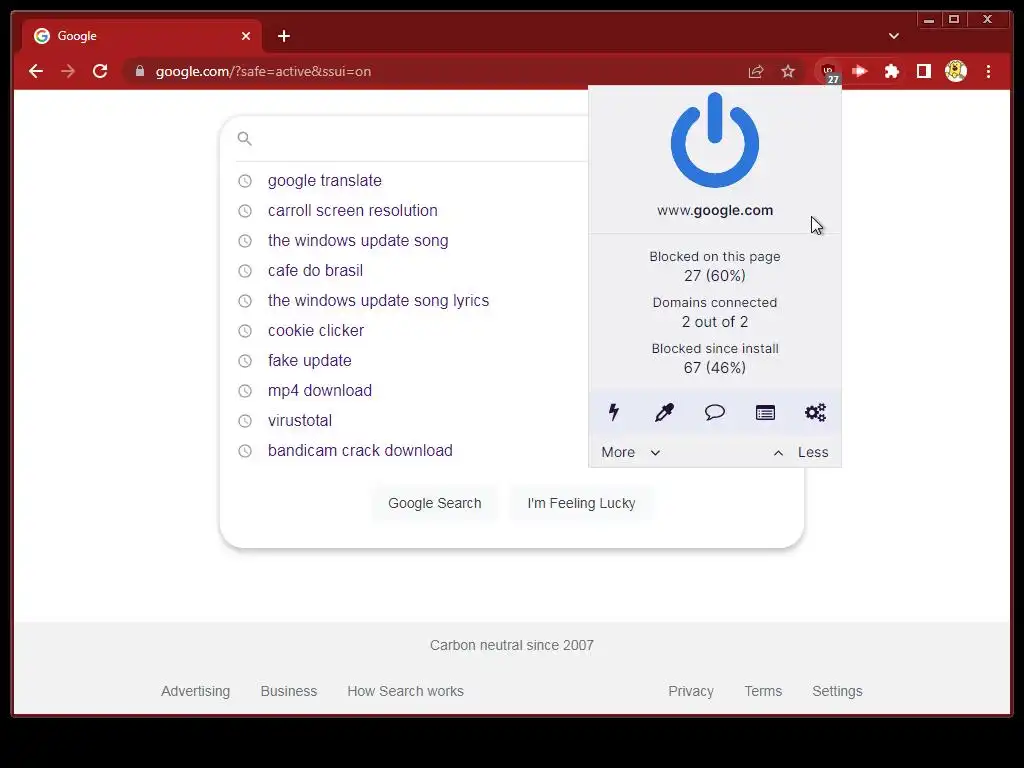Viewport: 1024px width, 768px height.
Task: Click the uBlock Origin extension icon
Action: coord(828,71)
